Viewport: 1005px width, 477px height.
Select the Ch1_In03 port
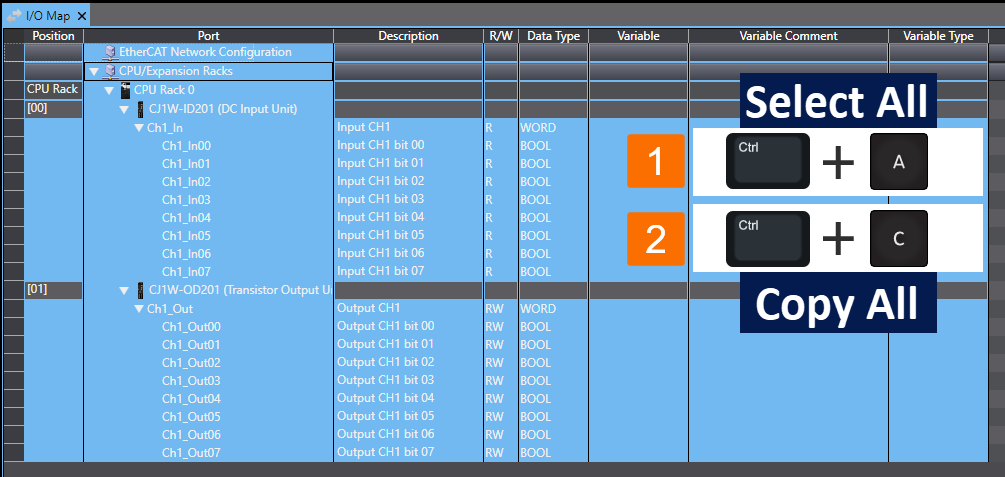pos(187,199)
